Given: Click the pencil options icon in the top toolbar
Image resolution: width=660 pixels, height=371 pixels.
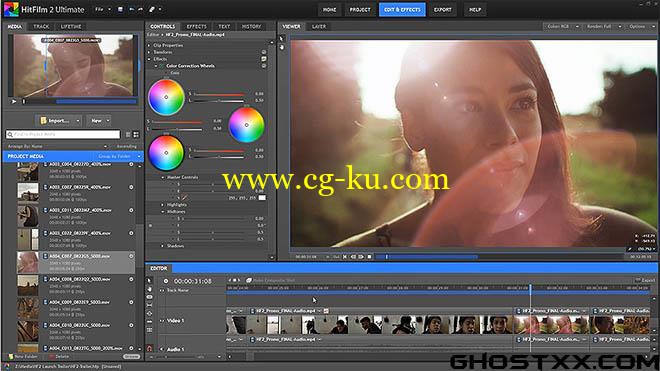Looking at the screenshot, I should pos(152,9).
